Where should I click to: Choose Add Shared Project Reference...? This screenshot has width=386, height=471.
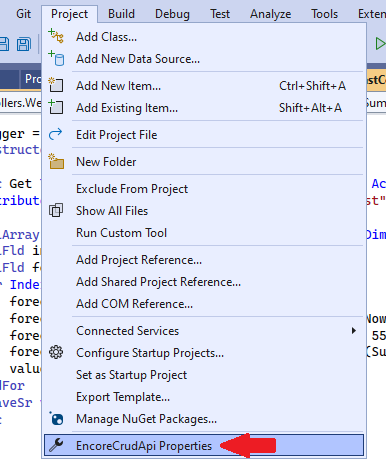[x=203, y=282]
